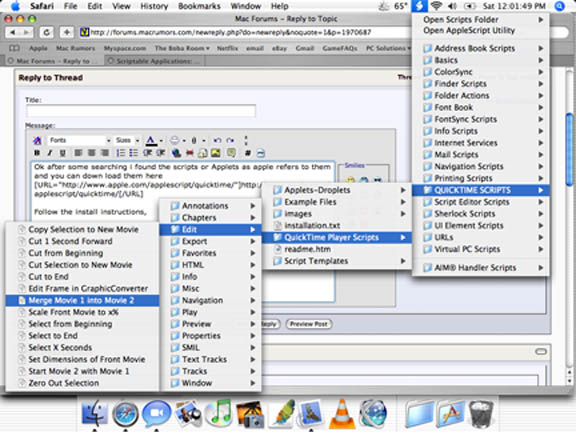Open the smilies dropdown arrow in toolbar

[x=184, y=141]
